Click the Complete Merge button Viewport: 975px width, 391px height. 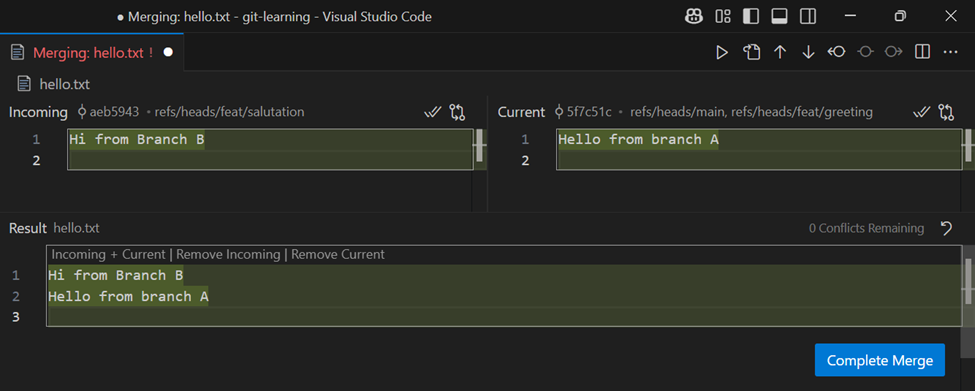(879, 360)
